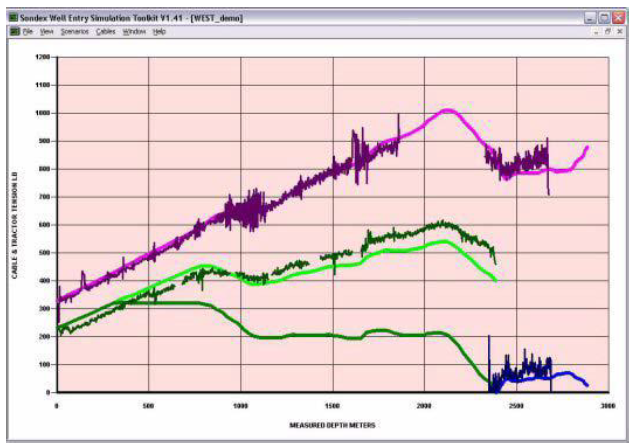Click the thick dark green curve plateau
Image resolution: width=635 pixels, height=447 pixels.
click(x=160, y=302)
